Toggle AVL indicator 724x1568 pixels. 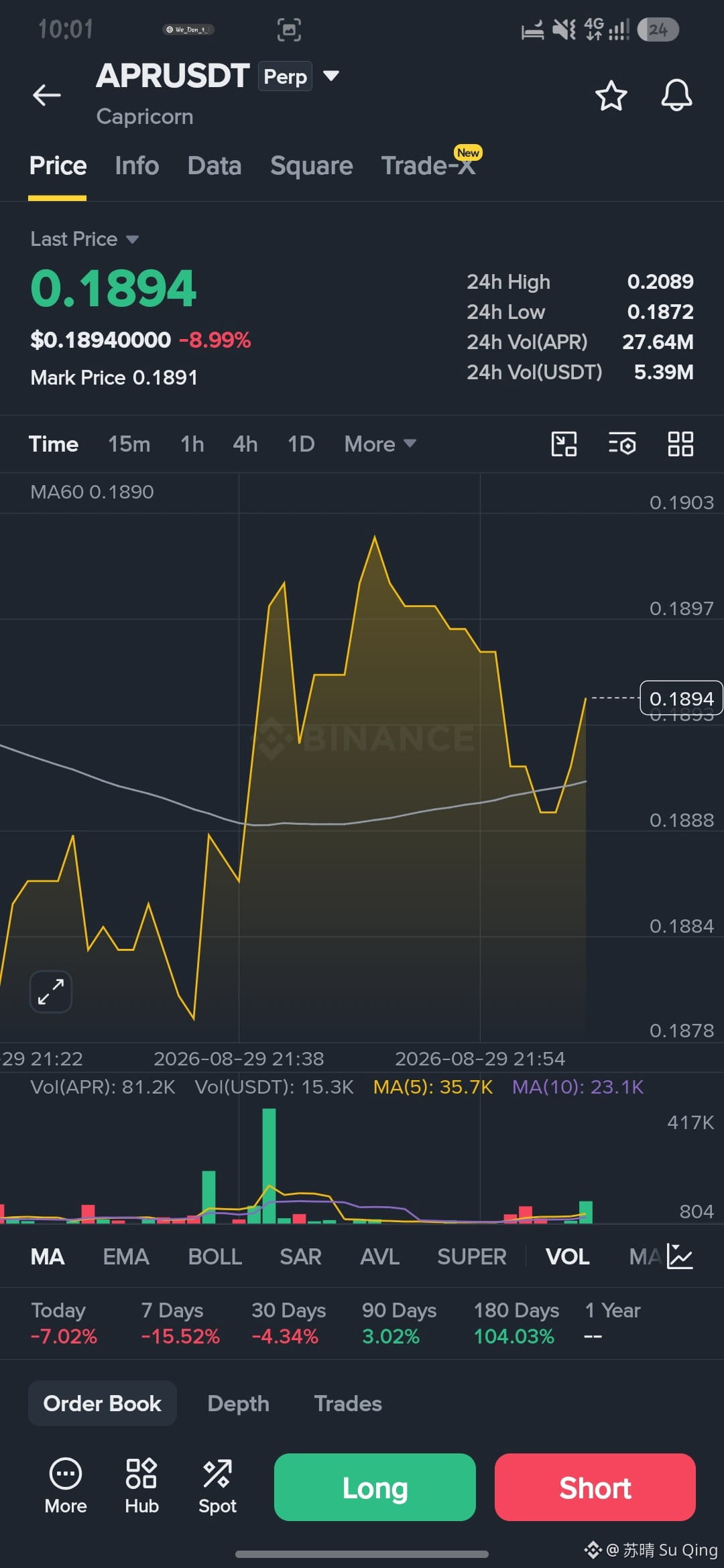click(380, 1256)
